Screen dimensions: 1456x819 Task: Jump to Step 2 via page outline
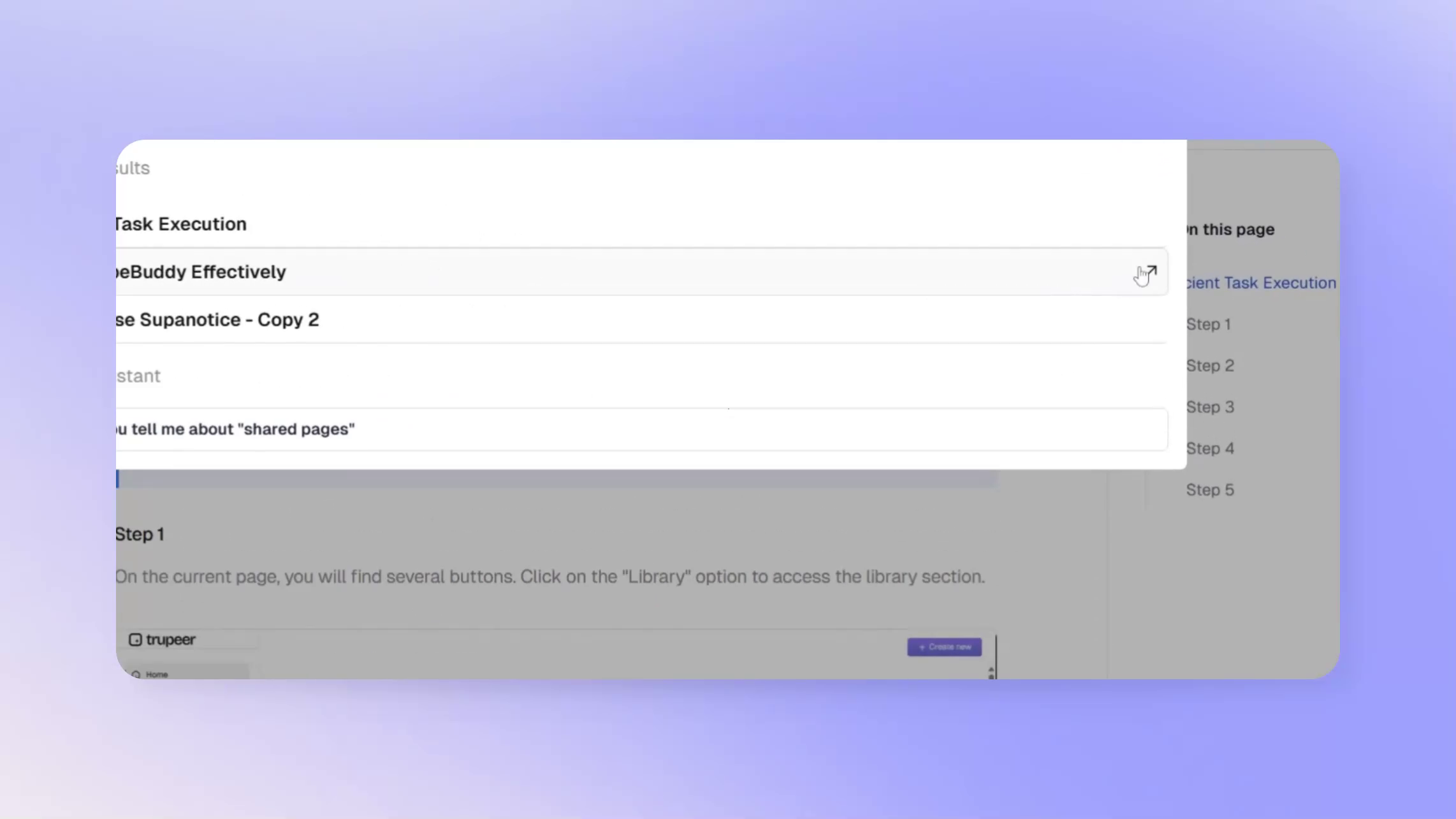[1209, 365]
